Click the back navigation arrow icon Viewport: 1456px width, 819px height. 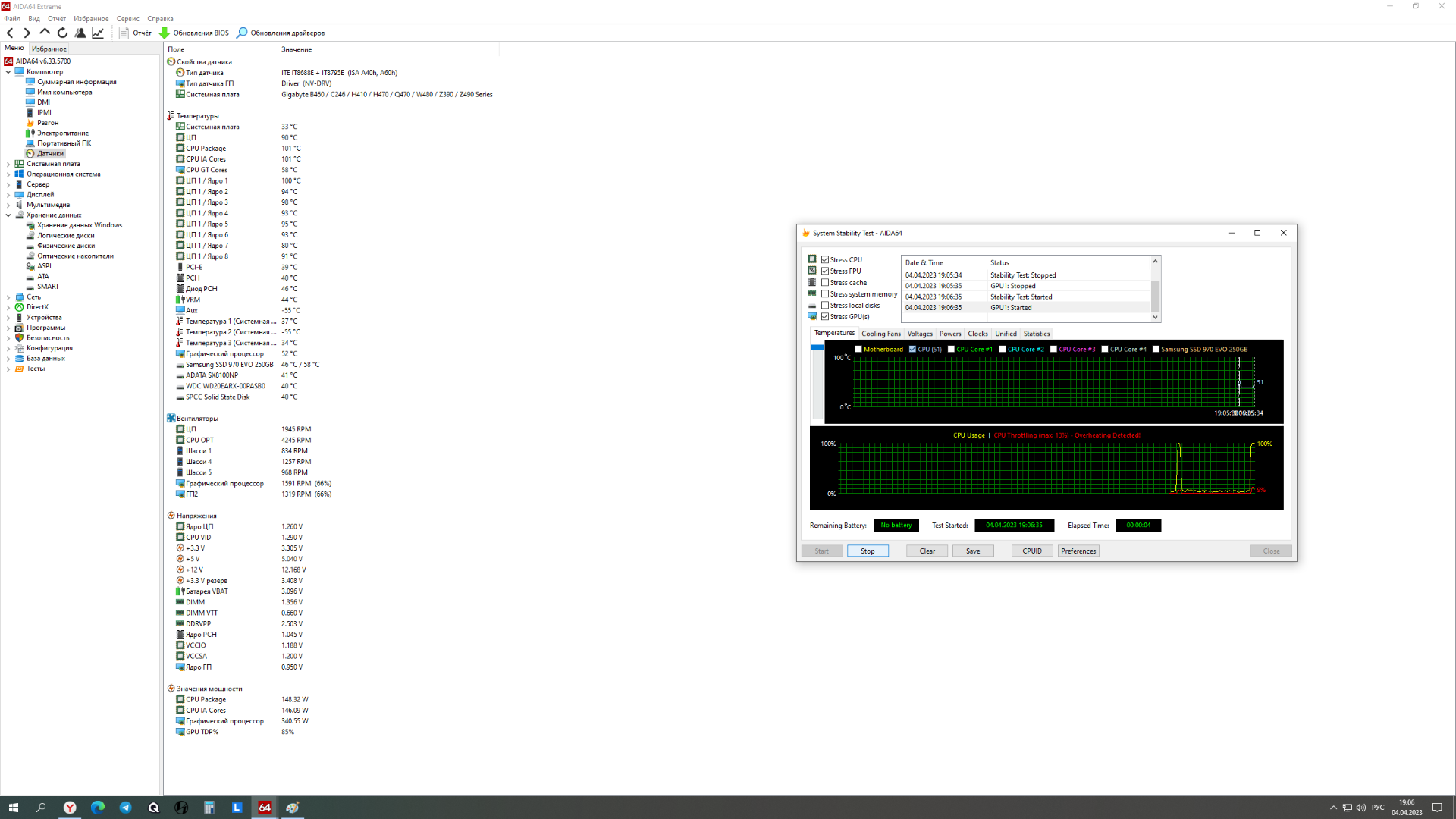coord(10,33)
